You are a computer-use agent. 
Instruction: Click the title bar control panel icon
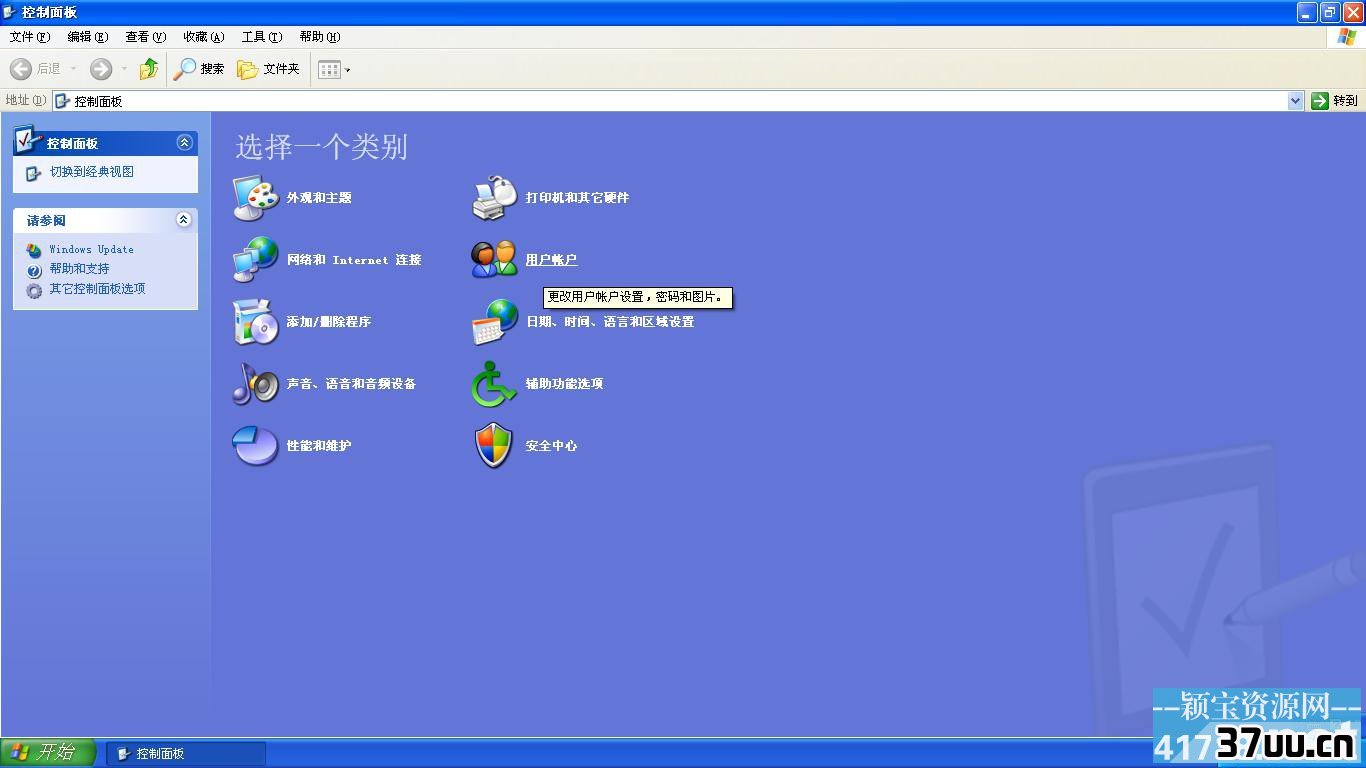[x=10, y=12]
